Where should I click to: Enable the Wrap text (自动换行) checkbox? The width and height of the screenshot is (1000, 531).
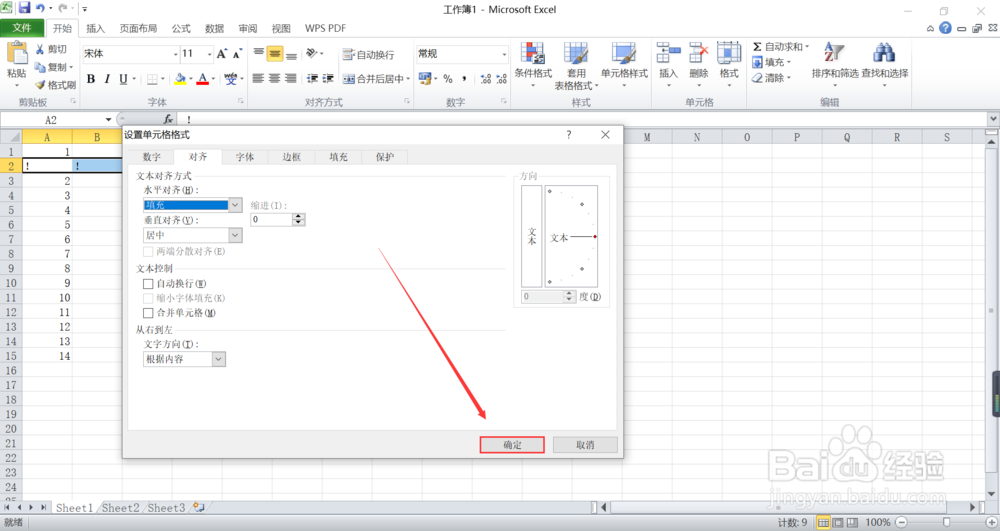tap(148, 284)
